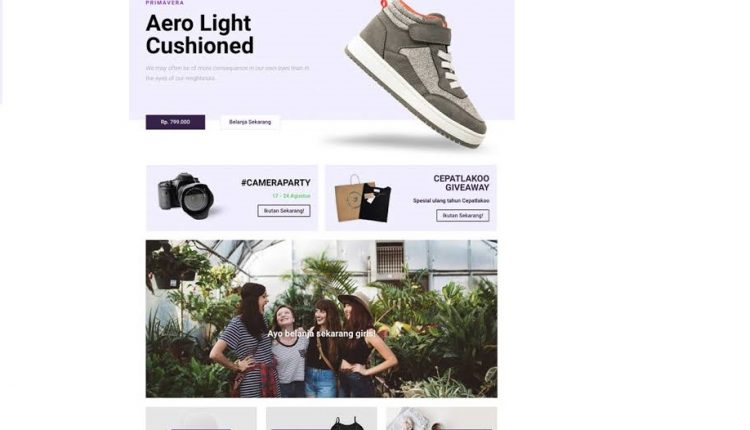This screenshot has height=430, width=750.
Task: Select the PRIMAVERA brand label
Action: tap(165, 2)
